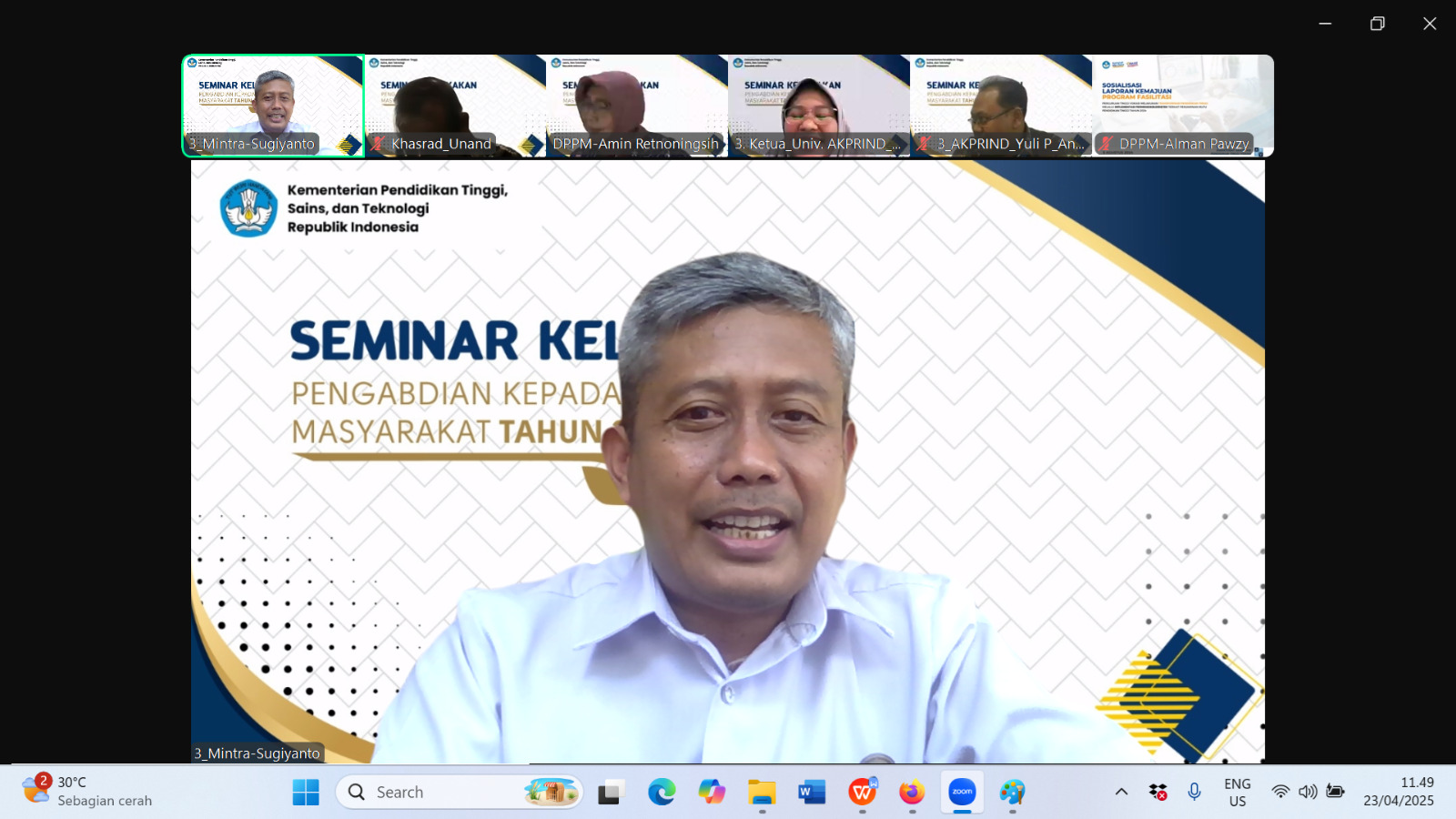This screenshot has height=819, width=1456.
Task: Open the Windows Start menu
Action: pos(306,793)
